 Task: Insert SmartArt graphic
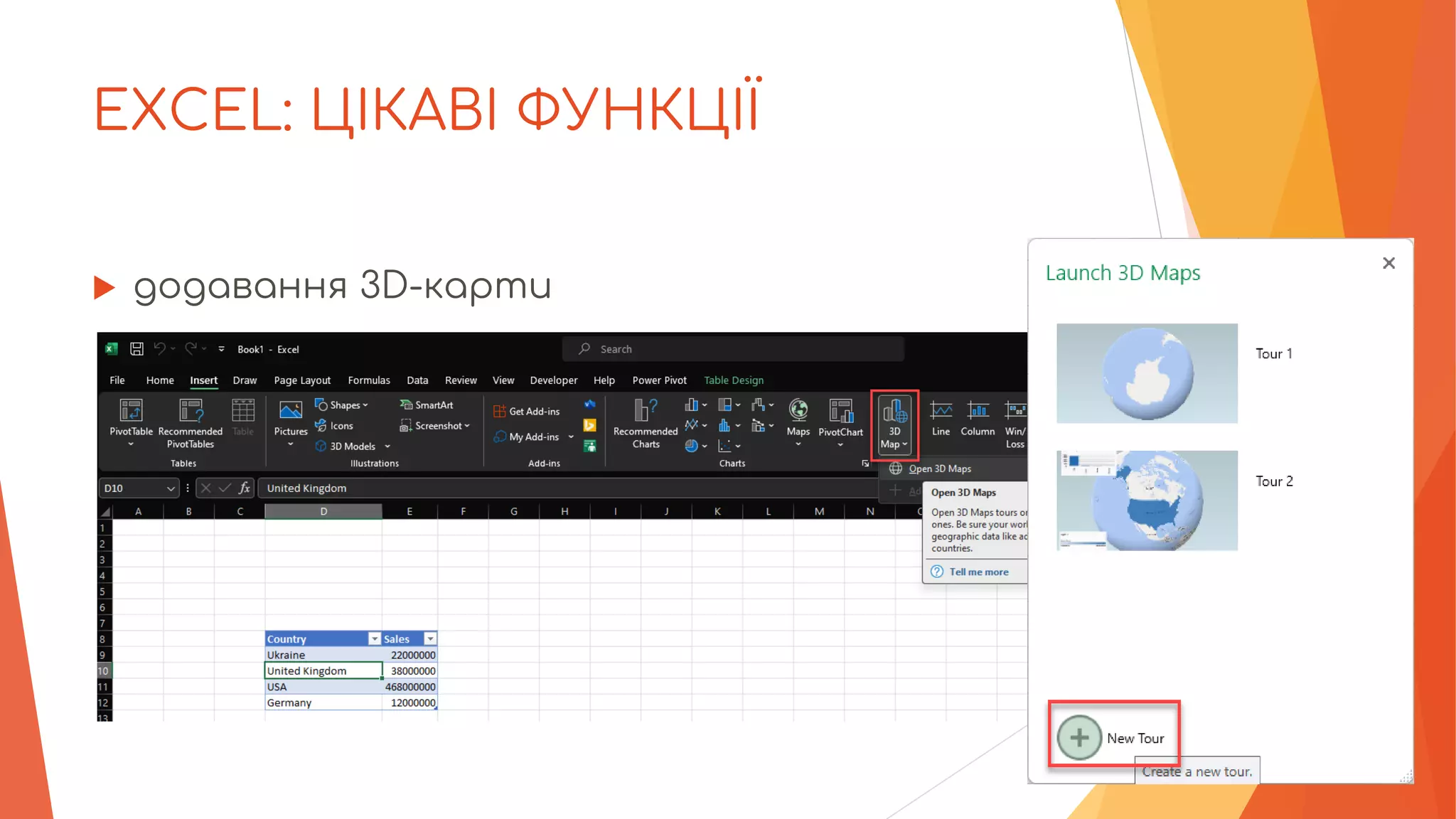click(x=427, y=405)
